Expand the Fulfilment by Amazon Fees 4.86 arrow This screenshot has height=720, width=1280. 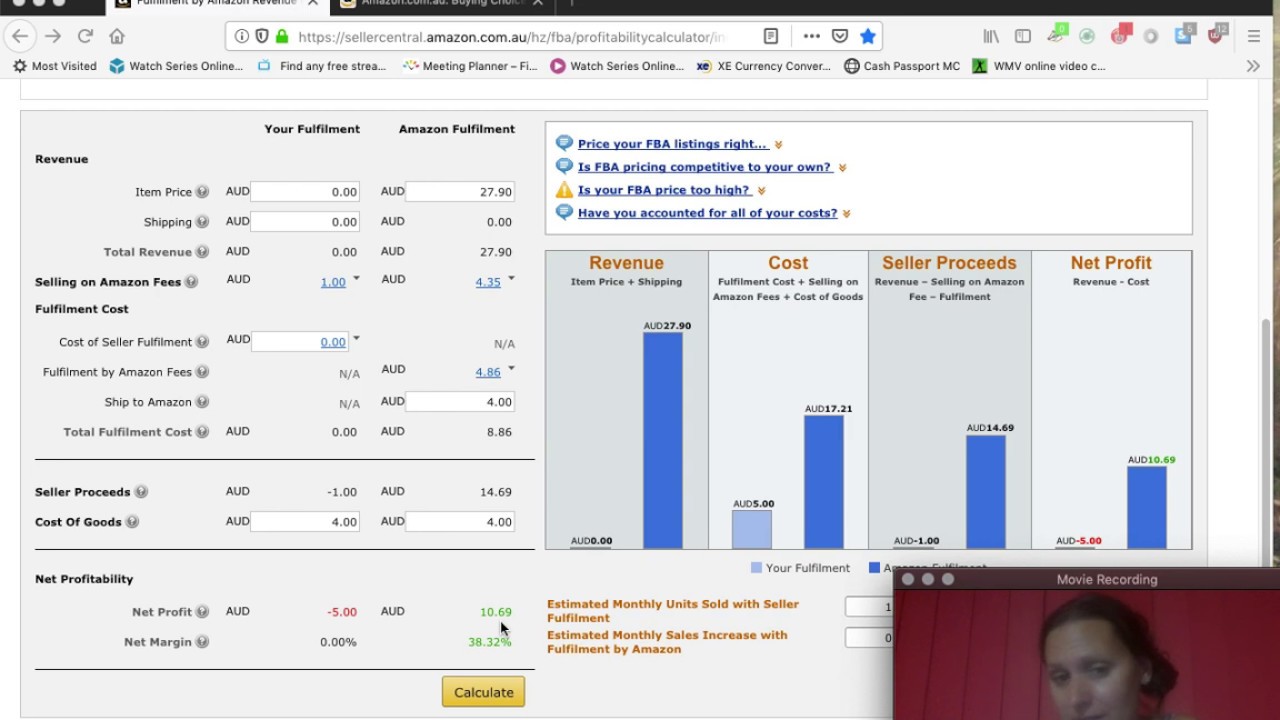(x=511, y=368)
